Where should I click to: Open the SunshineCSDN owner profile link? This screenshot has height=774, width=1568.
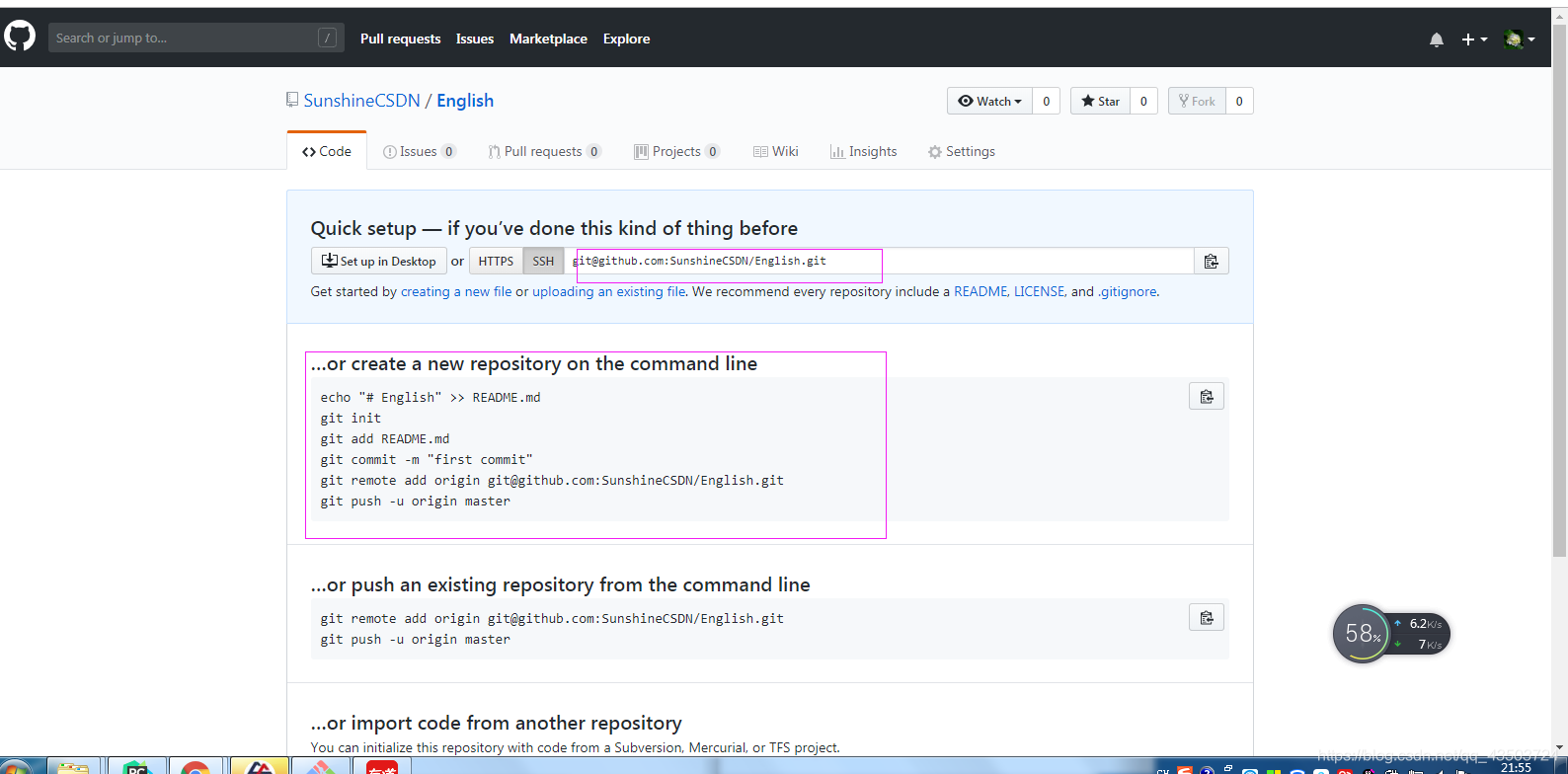(x=361, y=101)
